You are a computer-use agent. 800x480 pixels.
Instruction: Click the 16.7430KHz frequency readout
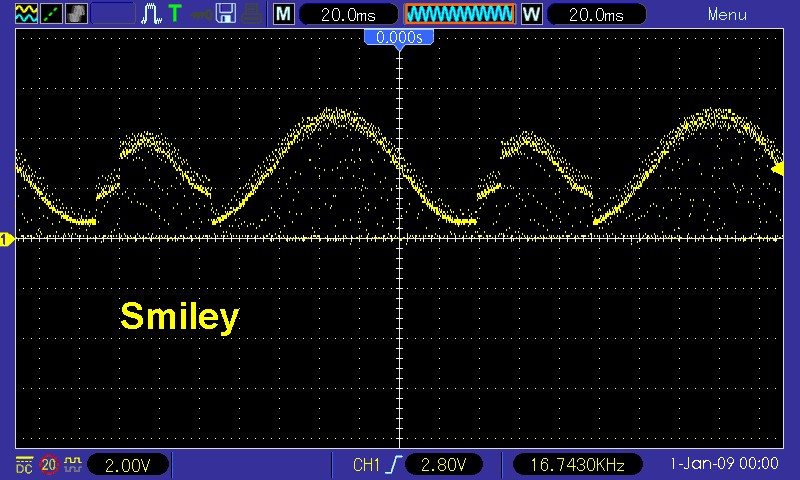pyautogui.click(x=577, y=465)
